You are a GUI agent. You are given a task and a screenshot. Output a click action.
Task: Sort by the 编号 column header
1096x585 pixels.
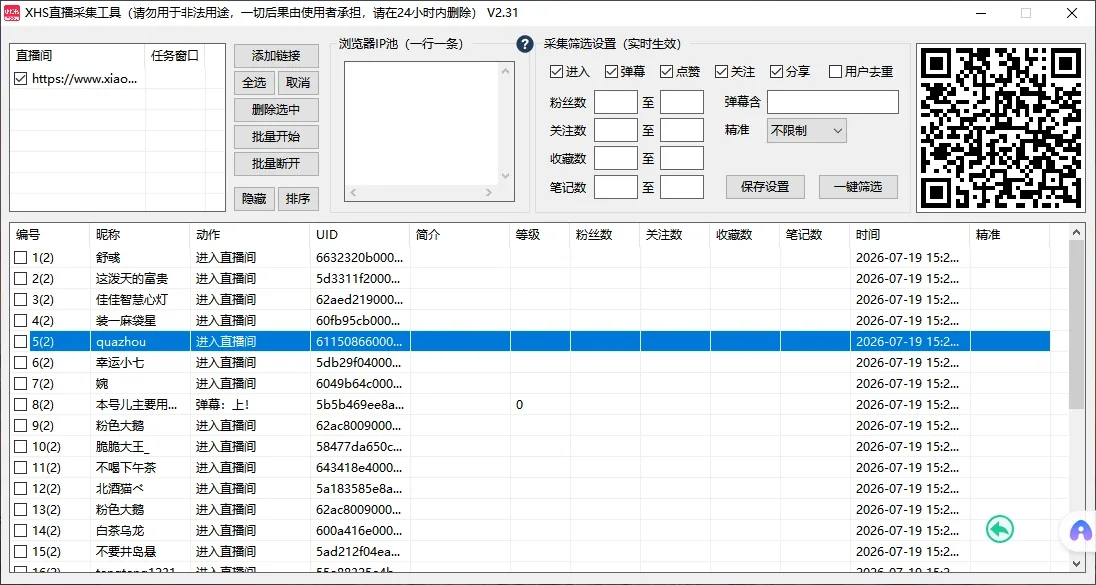click(x=50, y=235)
